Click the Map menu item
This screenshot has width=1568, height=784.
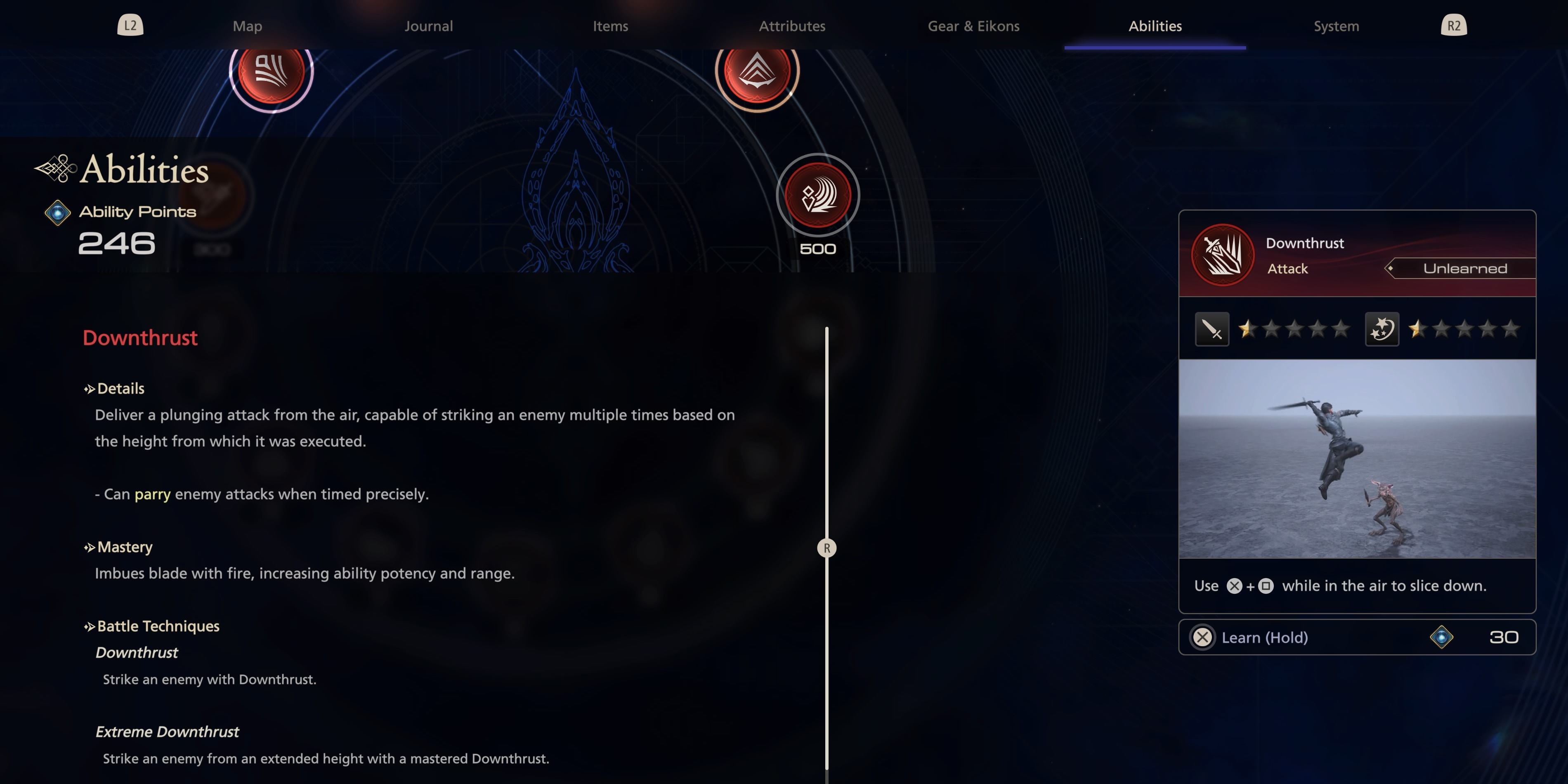(246, 25)
